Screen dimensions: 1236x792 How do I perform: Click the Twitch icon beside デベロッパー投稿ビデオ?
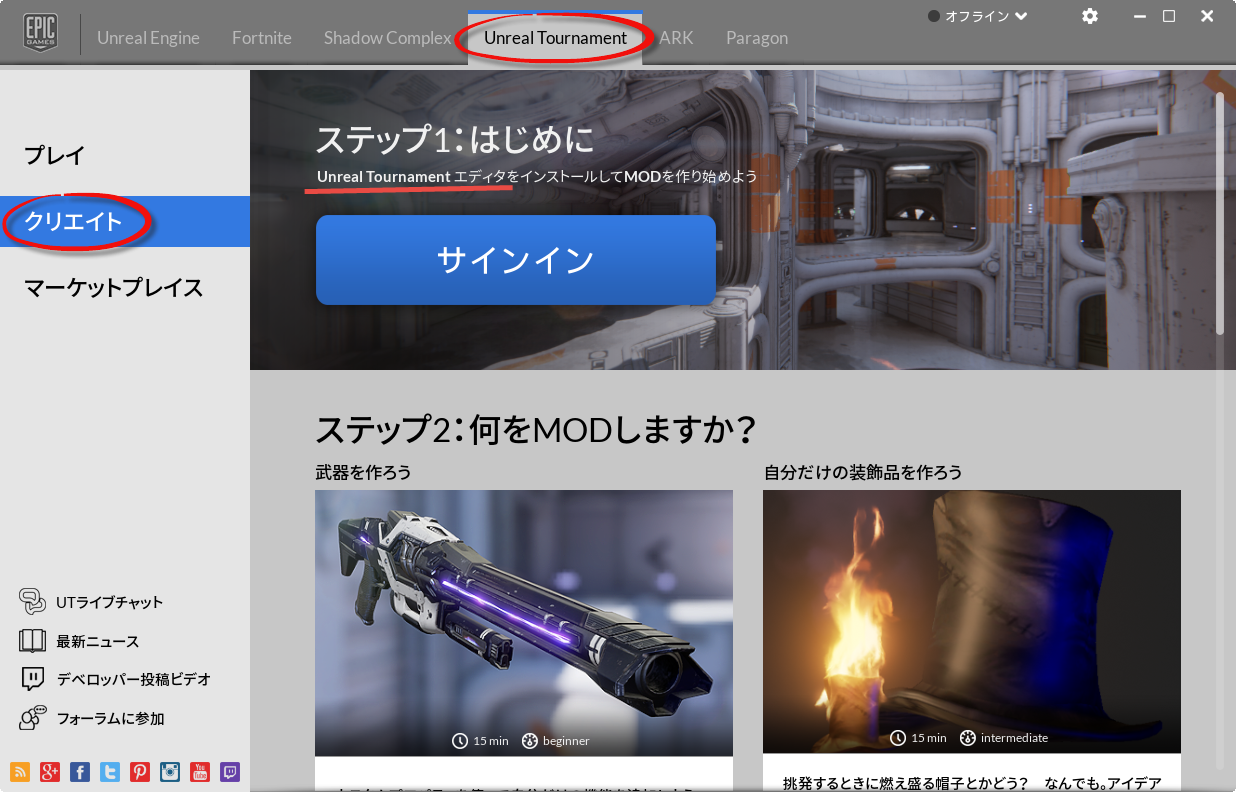point(33,679)
